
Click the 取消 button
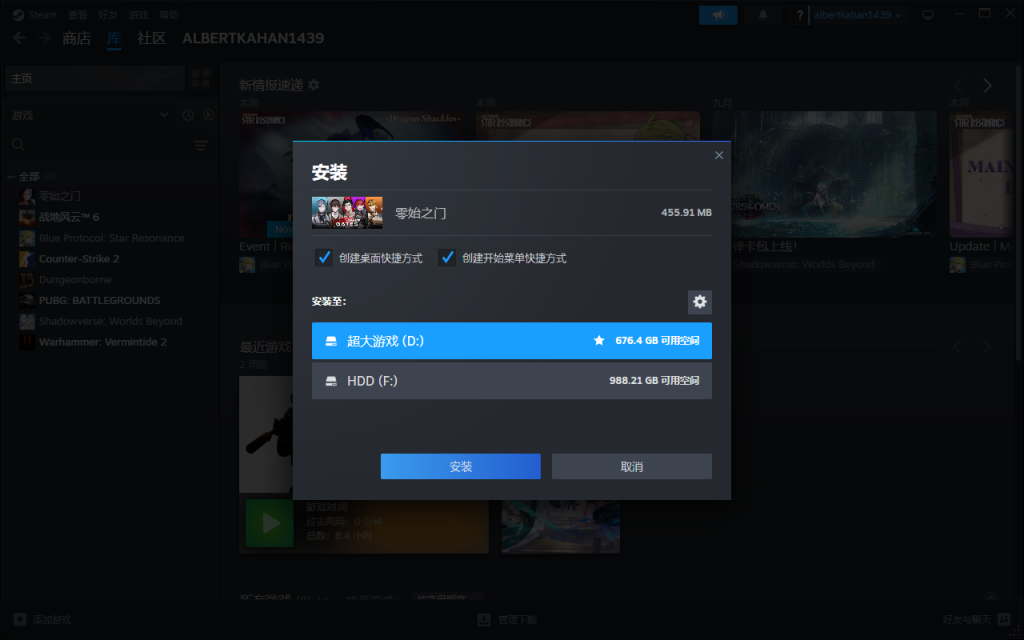[631, 467]
